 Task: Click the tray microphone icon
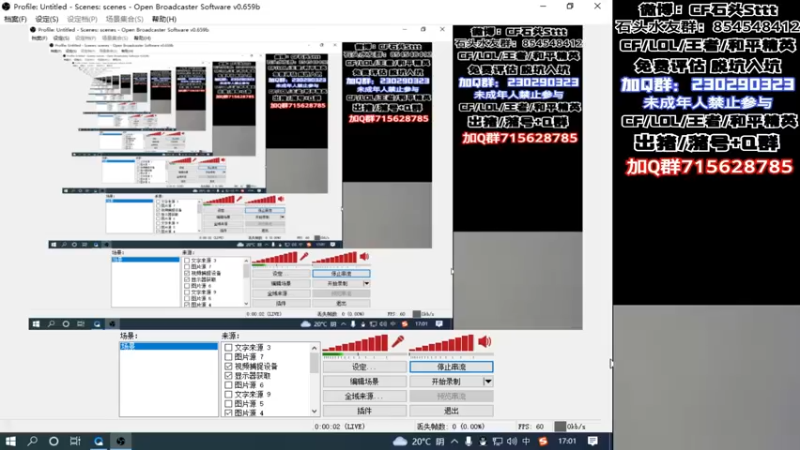tap(468, 441)
